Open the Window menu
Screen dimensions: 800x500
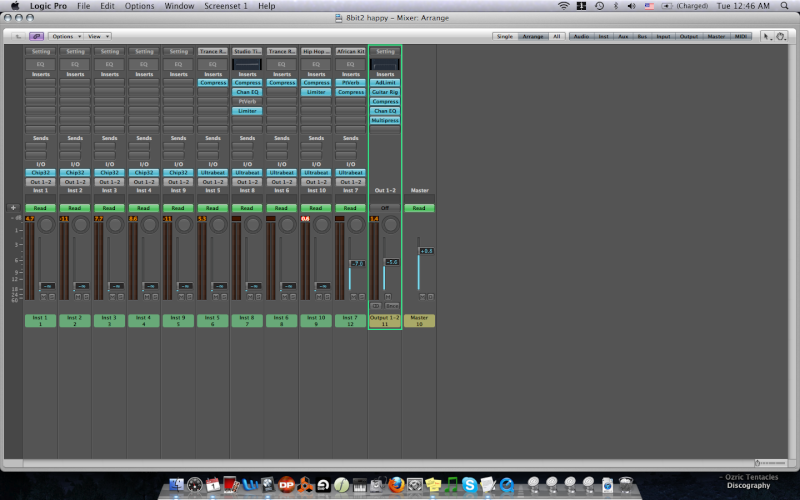click(x=179, y=6)
